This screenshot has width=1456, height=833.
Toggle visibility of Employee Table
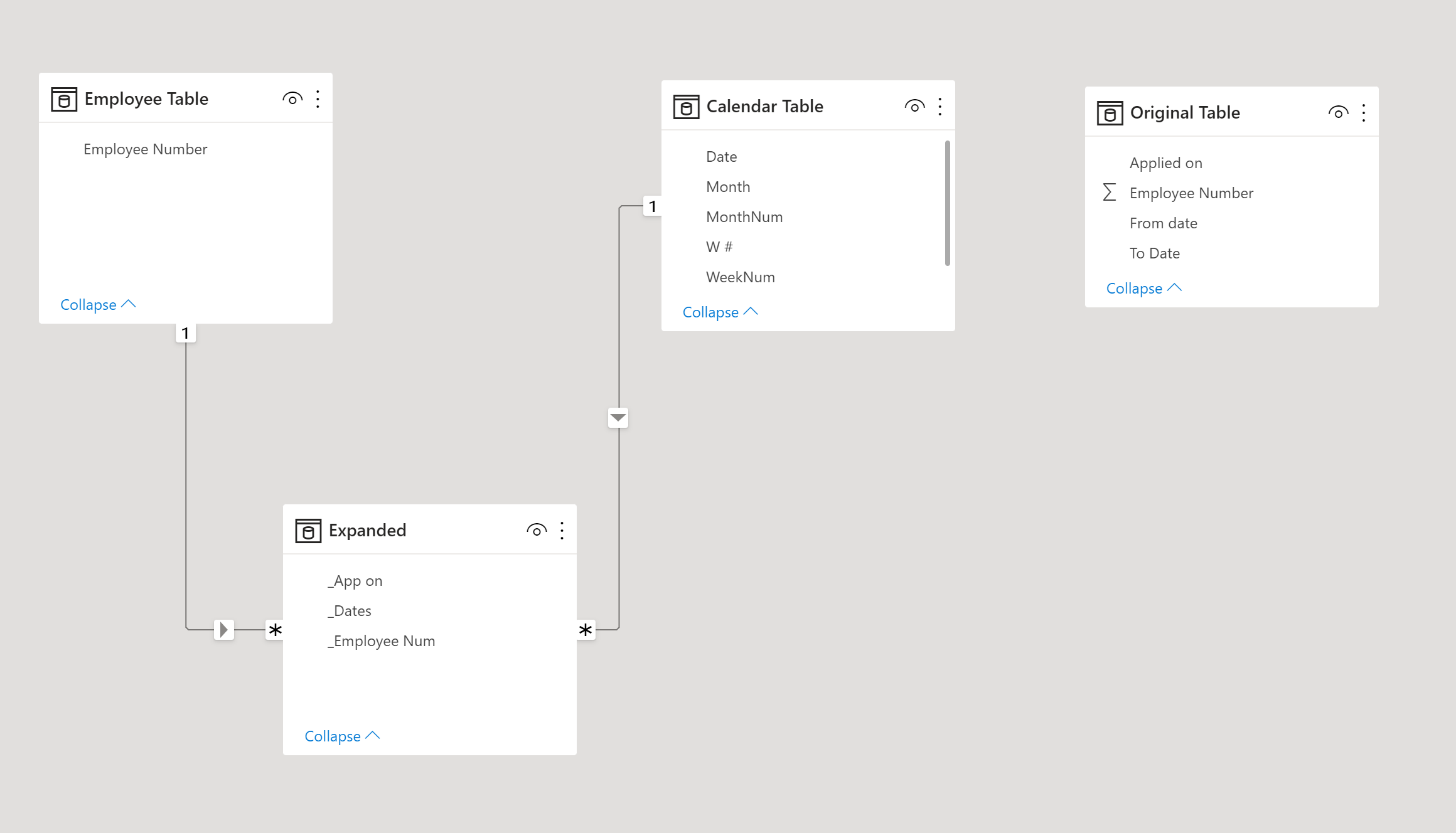point(292,99)
